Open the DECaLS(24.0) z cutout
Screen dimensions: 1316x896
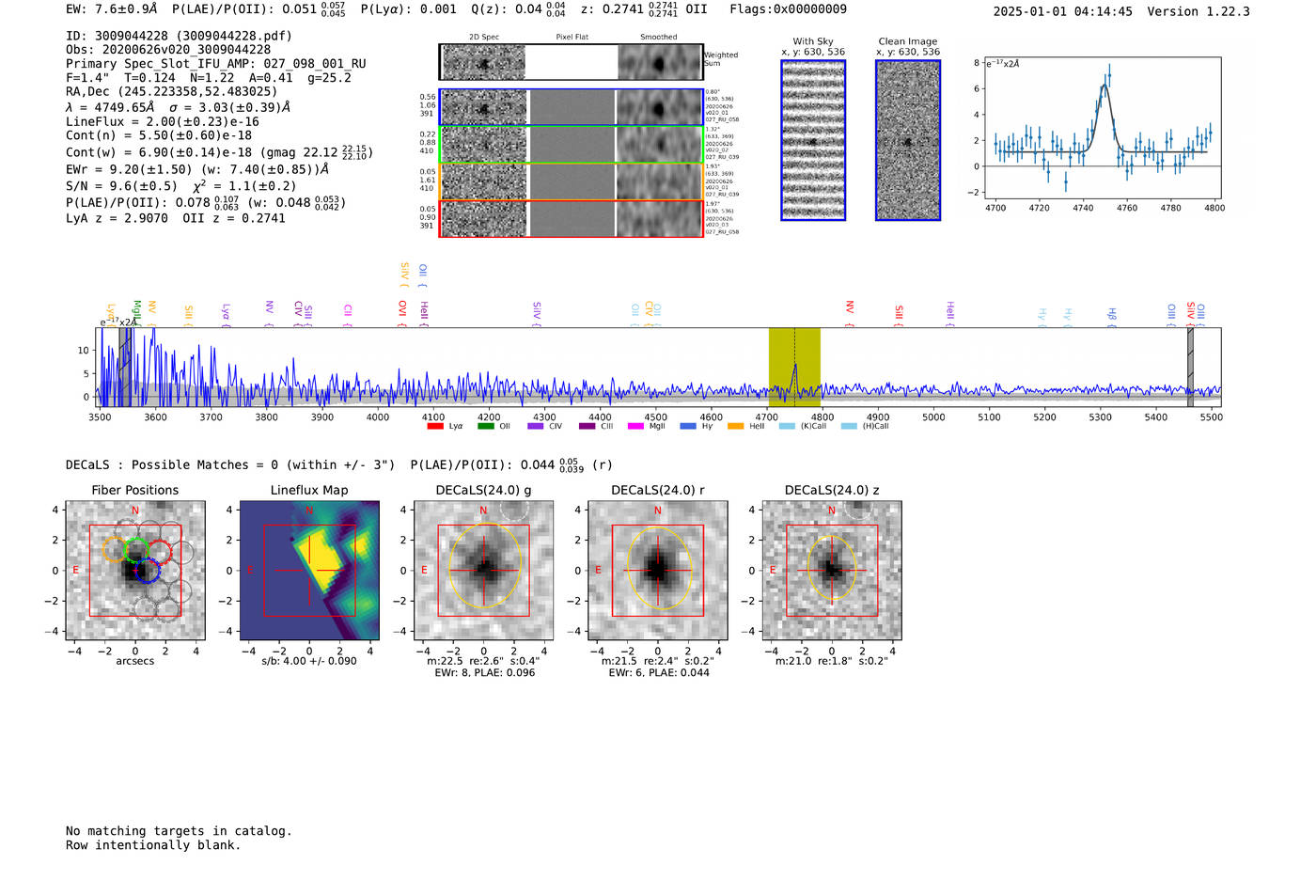pos(832,570)
